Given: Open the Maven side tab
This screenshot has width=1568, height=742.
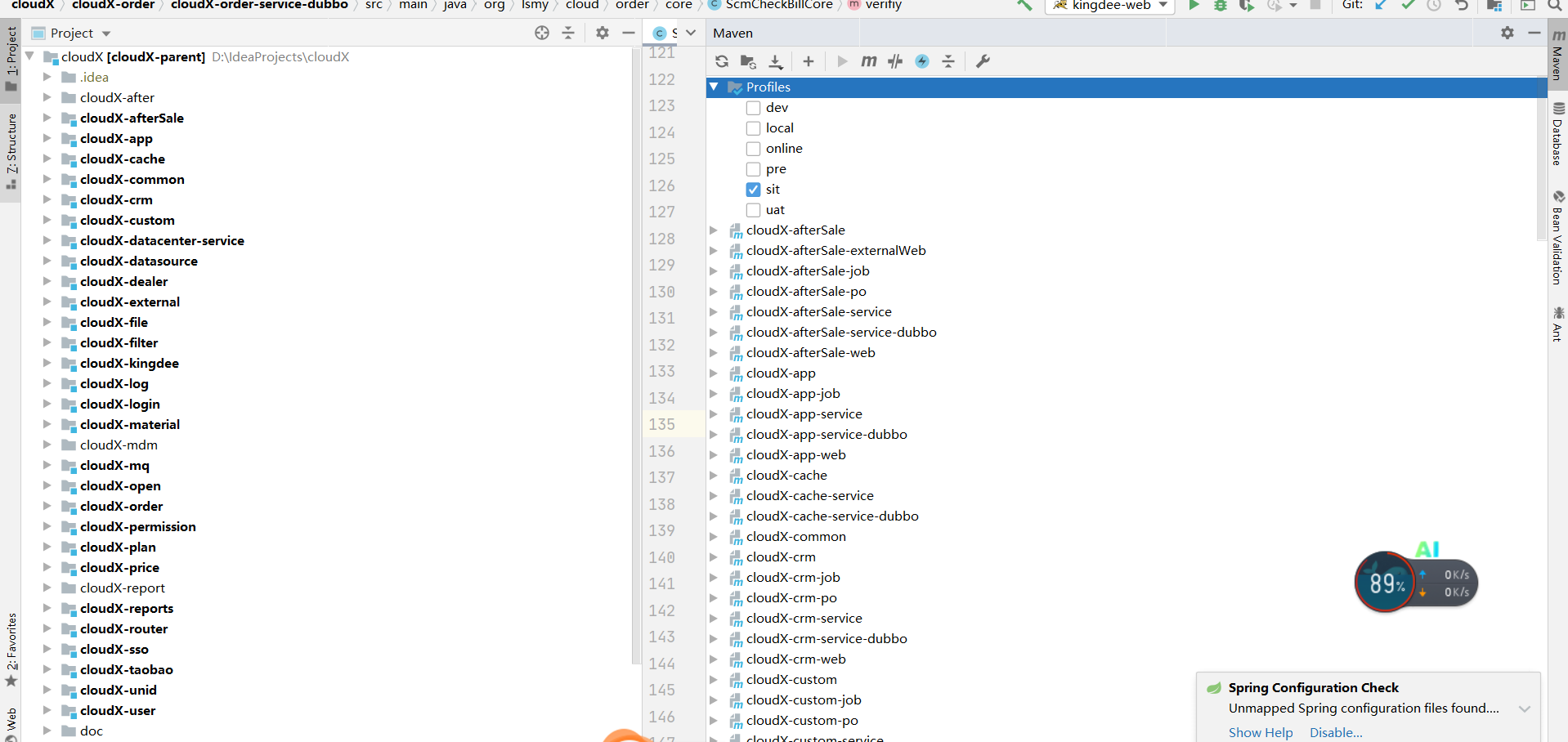Looking at the screenshot, I should [x=1558, y=54].
